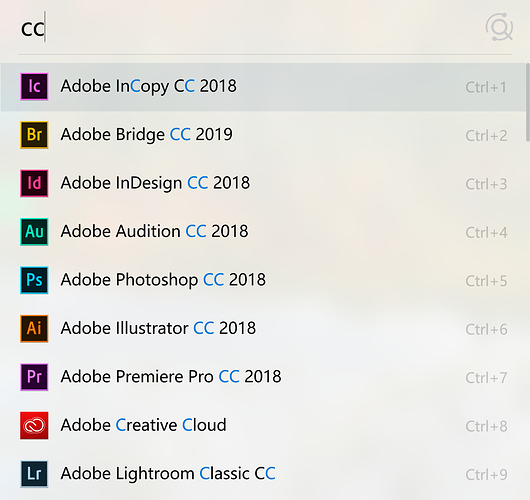Viewport: 530px width, 500px height.
Task: Open Adobe Creative Cloud result text
Action: [x=143, y=425]
